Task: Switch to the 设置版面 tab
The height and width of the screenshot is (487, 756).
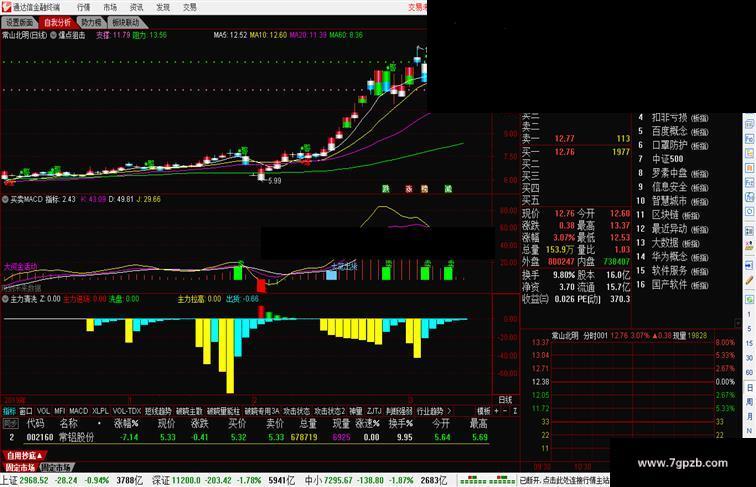Action: (x=20, y=22)
